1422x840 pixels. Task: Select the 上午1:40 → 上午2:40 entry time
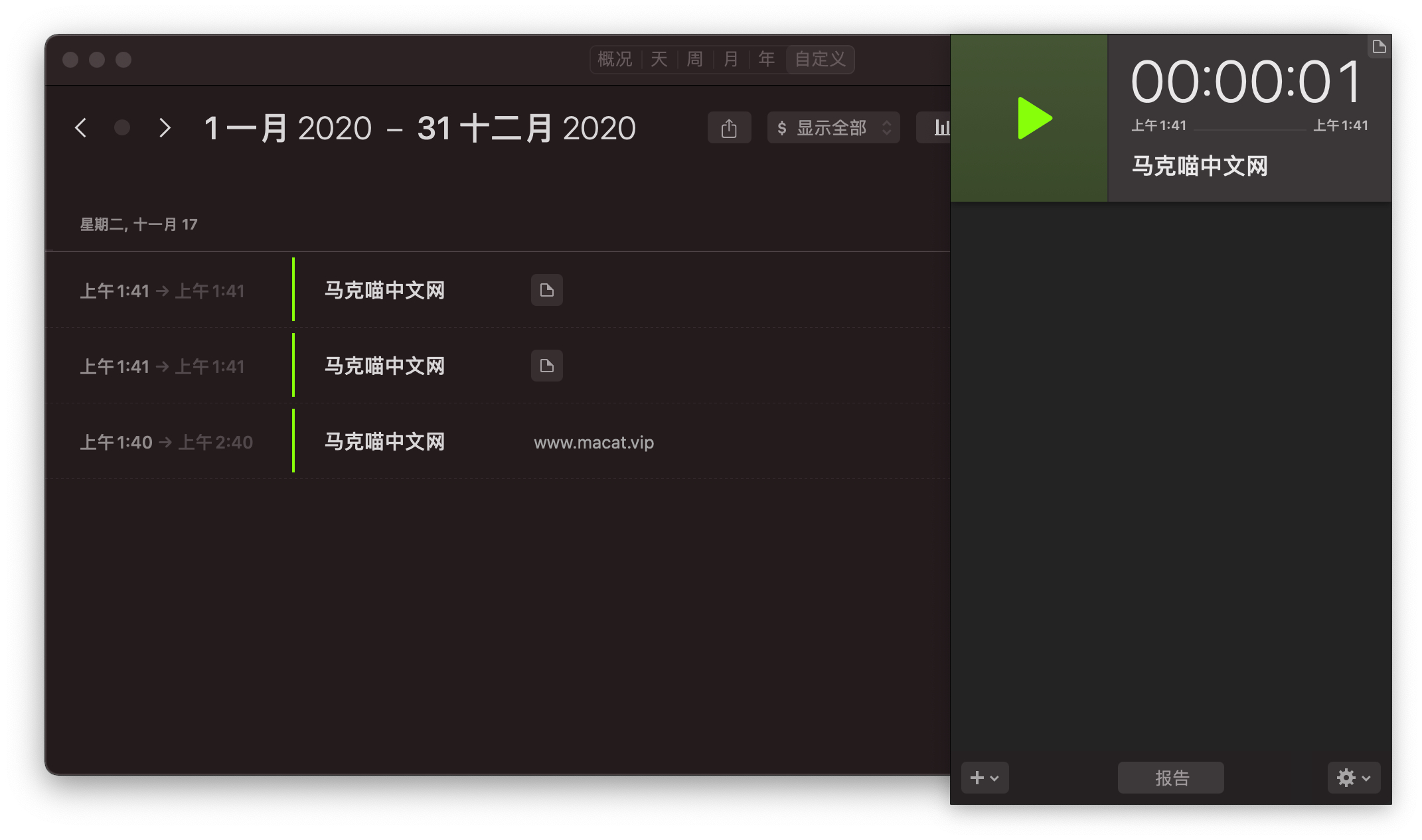(166, 442)
